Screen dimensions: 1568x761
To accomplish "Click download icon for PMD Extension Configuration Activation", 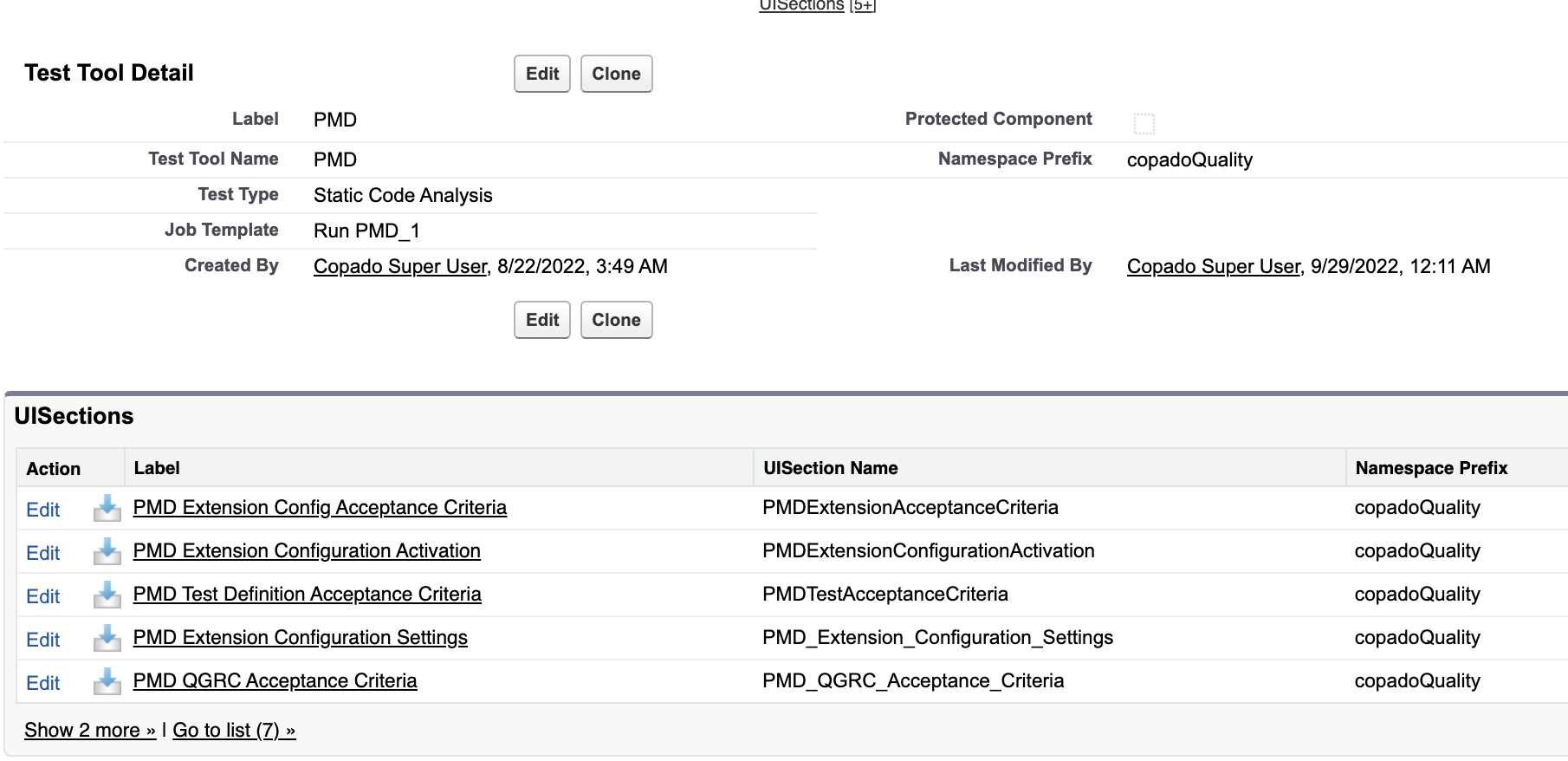I will [107, 551].
